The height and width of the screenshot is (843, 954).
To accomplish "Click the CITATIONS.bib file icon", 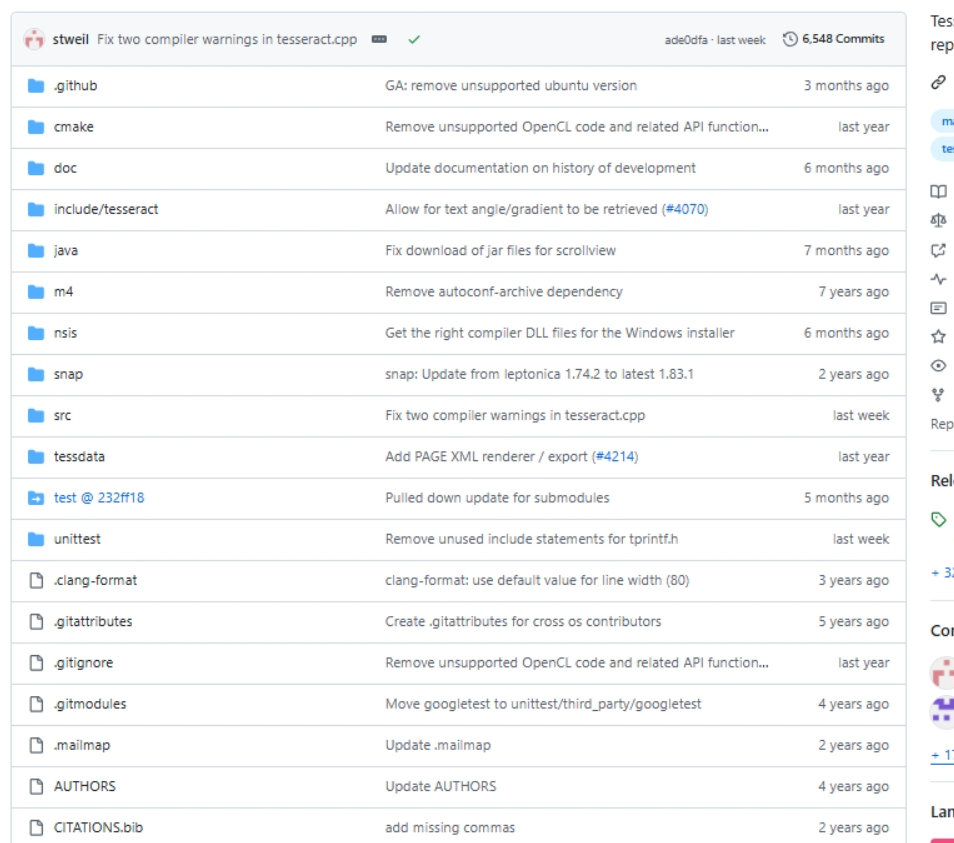I will (36, 828).
